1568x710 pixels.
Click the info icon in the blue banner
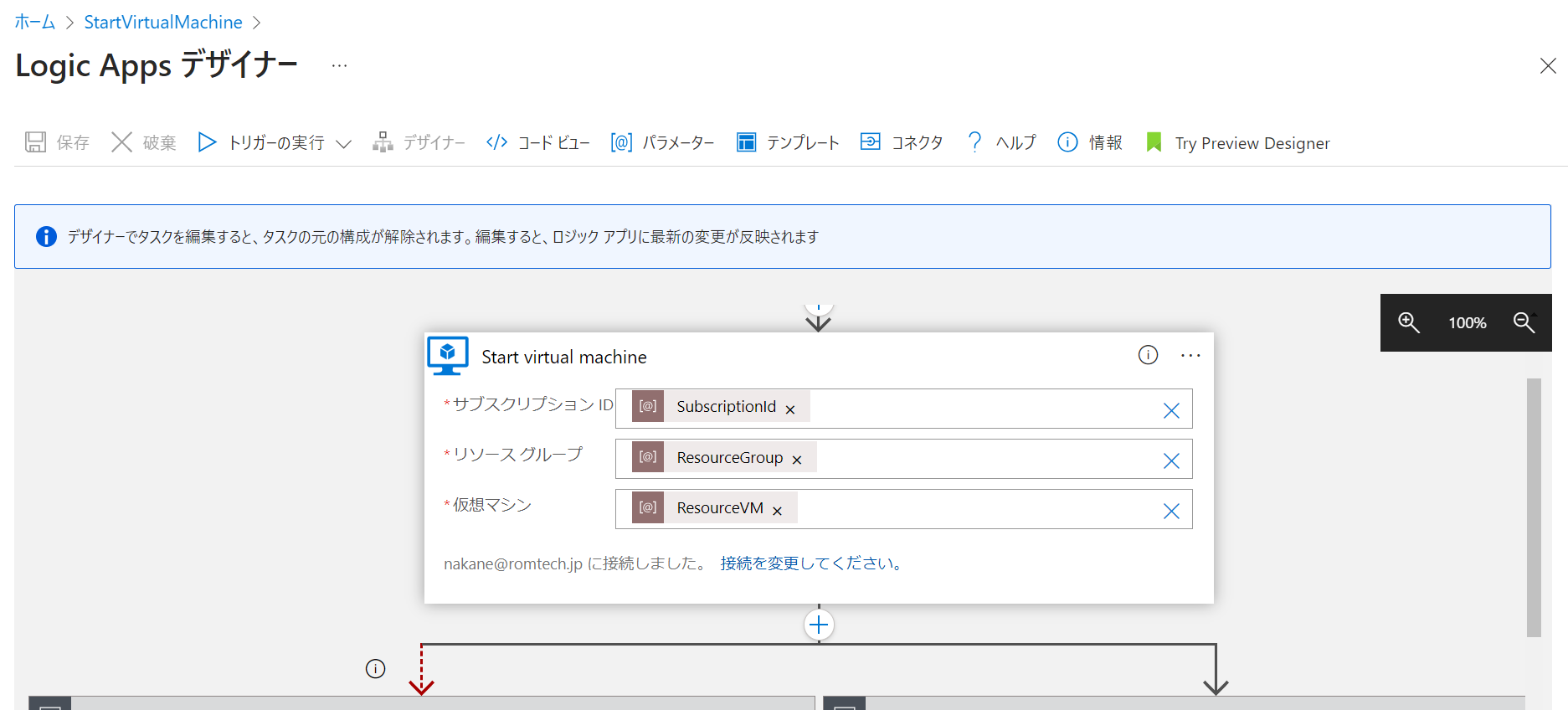[47, 236]
